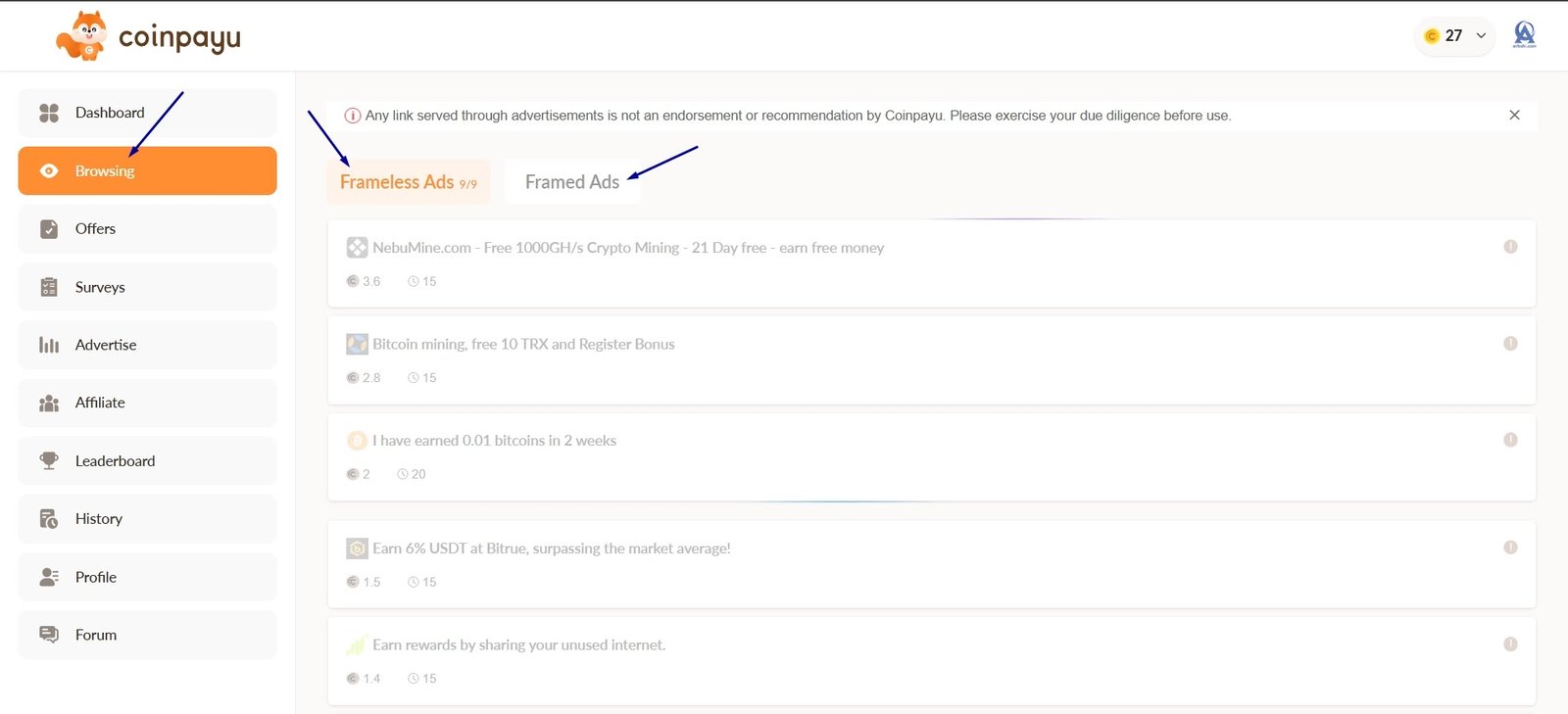1568x714 pixels.
Task: Open the NebuMine.com crypto mining ad
Action: coord(627,248)
